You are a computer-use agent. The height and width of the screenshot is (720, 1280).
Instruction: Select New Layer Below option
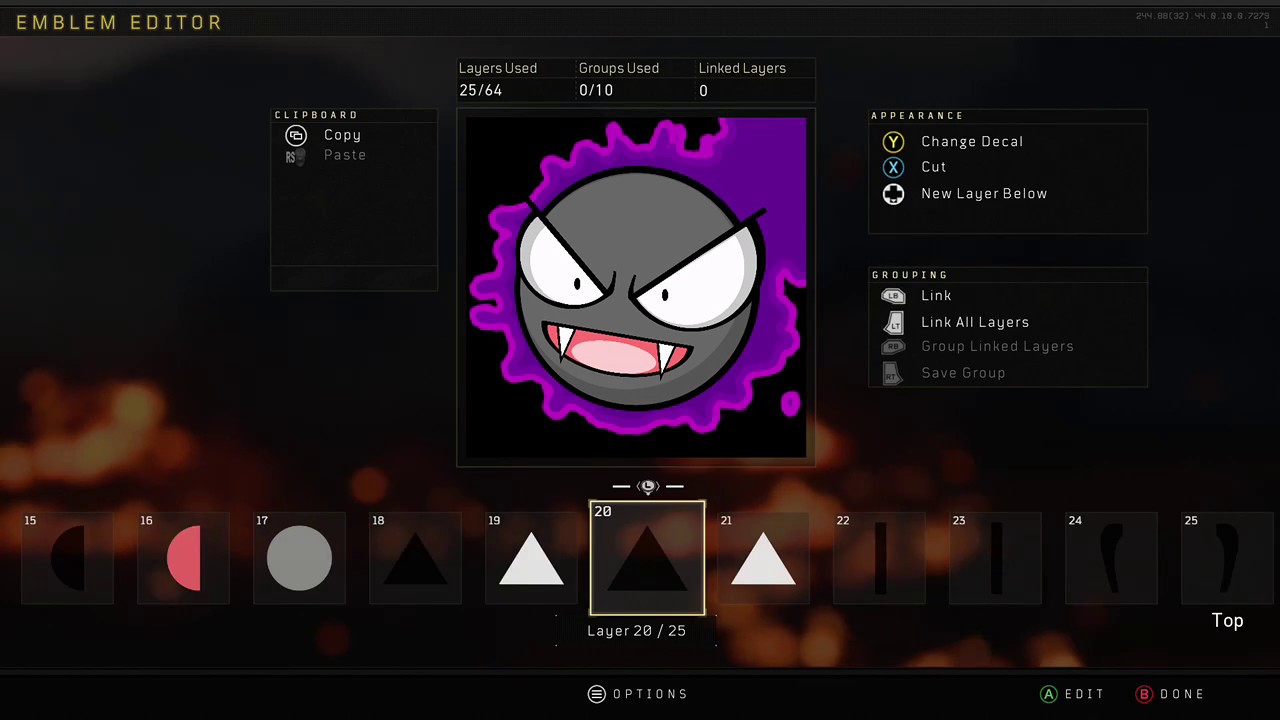click(x=984, y=194)
